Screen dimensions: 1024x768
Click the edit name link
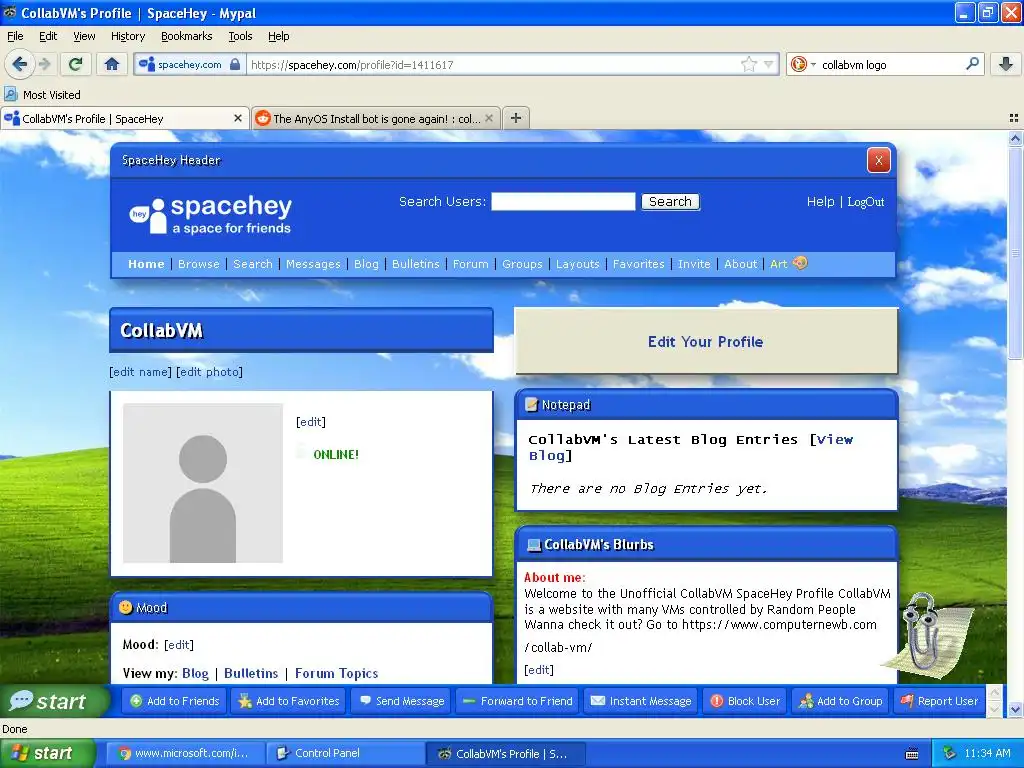(x=140, y=372)
